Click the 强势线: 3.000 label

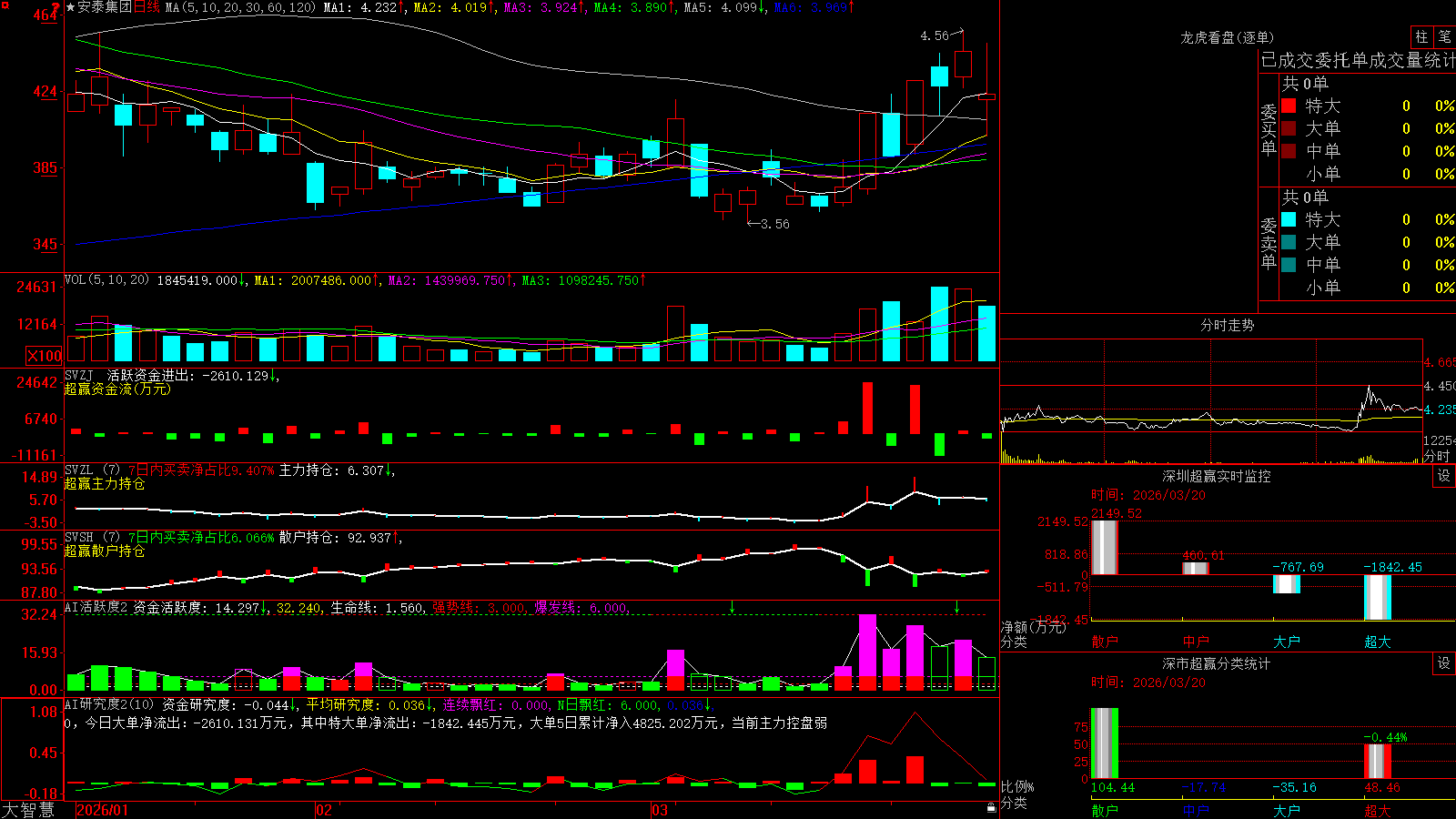[x=479, y=608]
